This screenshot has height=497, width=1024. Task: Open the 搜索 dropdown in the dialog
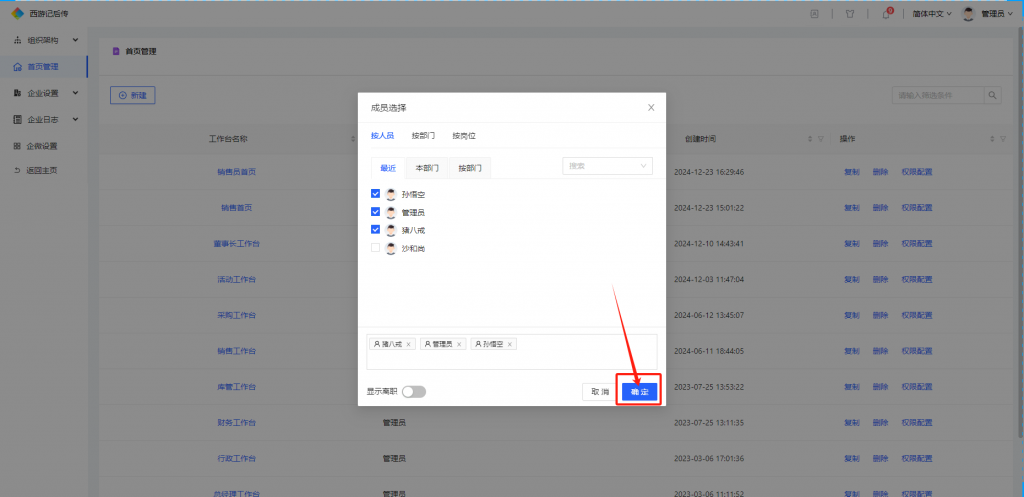(x=607, y=166)
